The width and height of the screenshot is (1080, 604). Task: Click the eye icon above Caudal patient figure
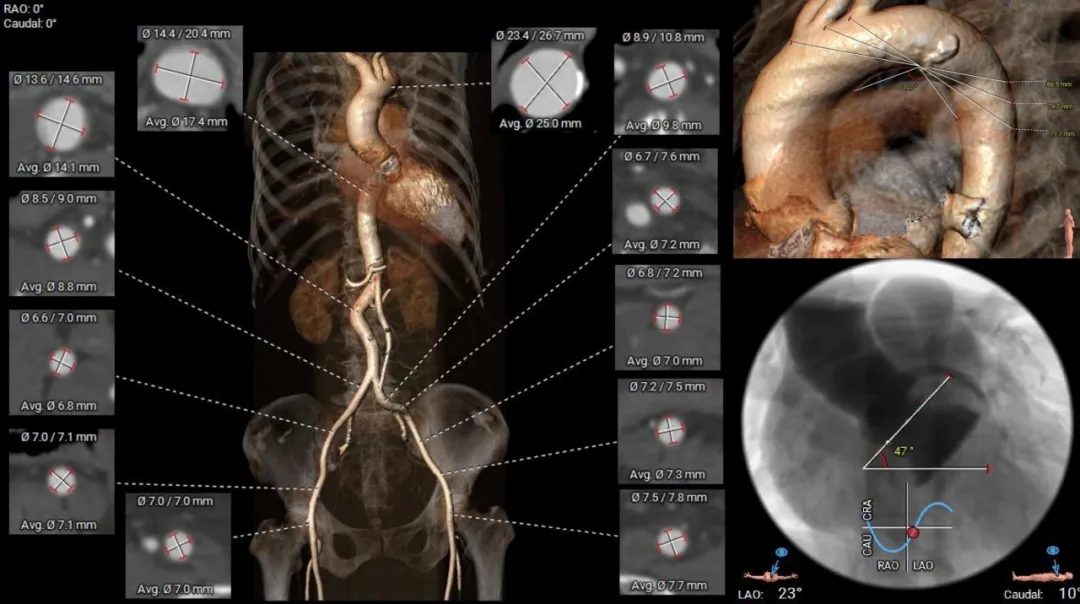coord(1052,552)
